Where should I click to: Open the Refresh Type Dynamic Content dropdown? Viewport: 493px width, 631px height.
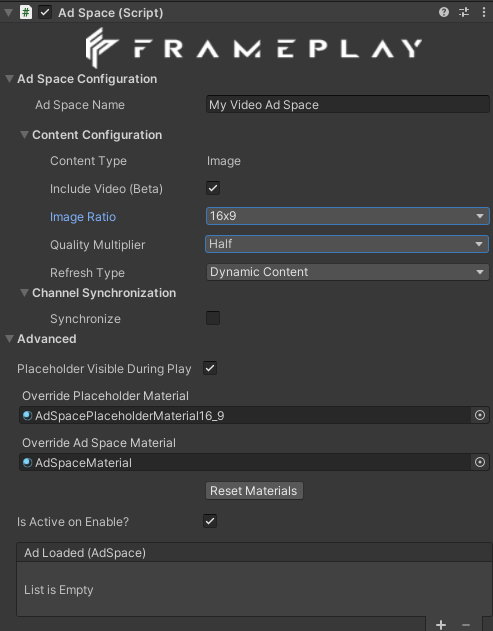(x=348, y=272)
